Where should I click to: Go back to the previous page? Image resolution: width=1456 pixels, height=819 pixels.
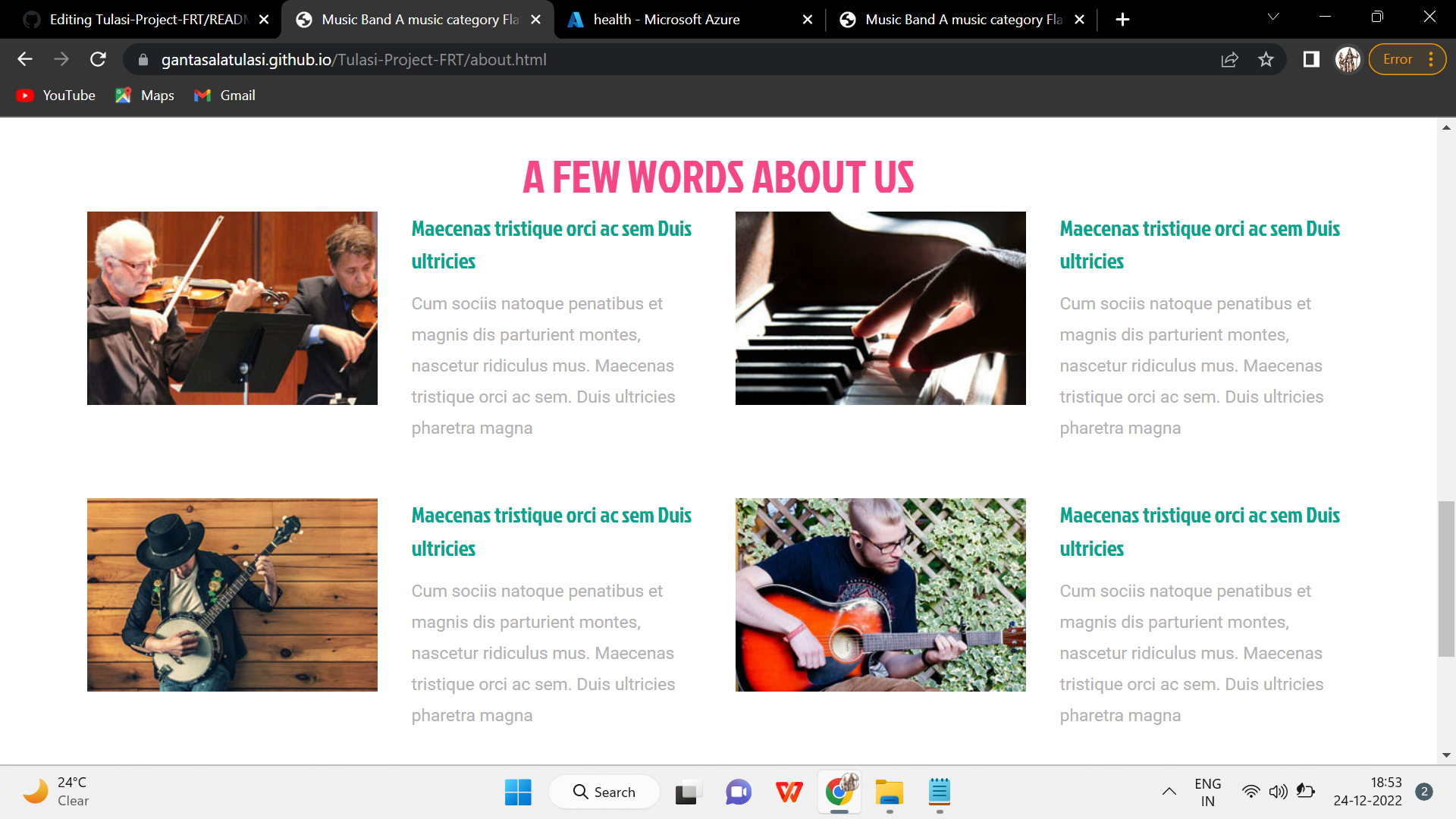[25, 59]
